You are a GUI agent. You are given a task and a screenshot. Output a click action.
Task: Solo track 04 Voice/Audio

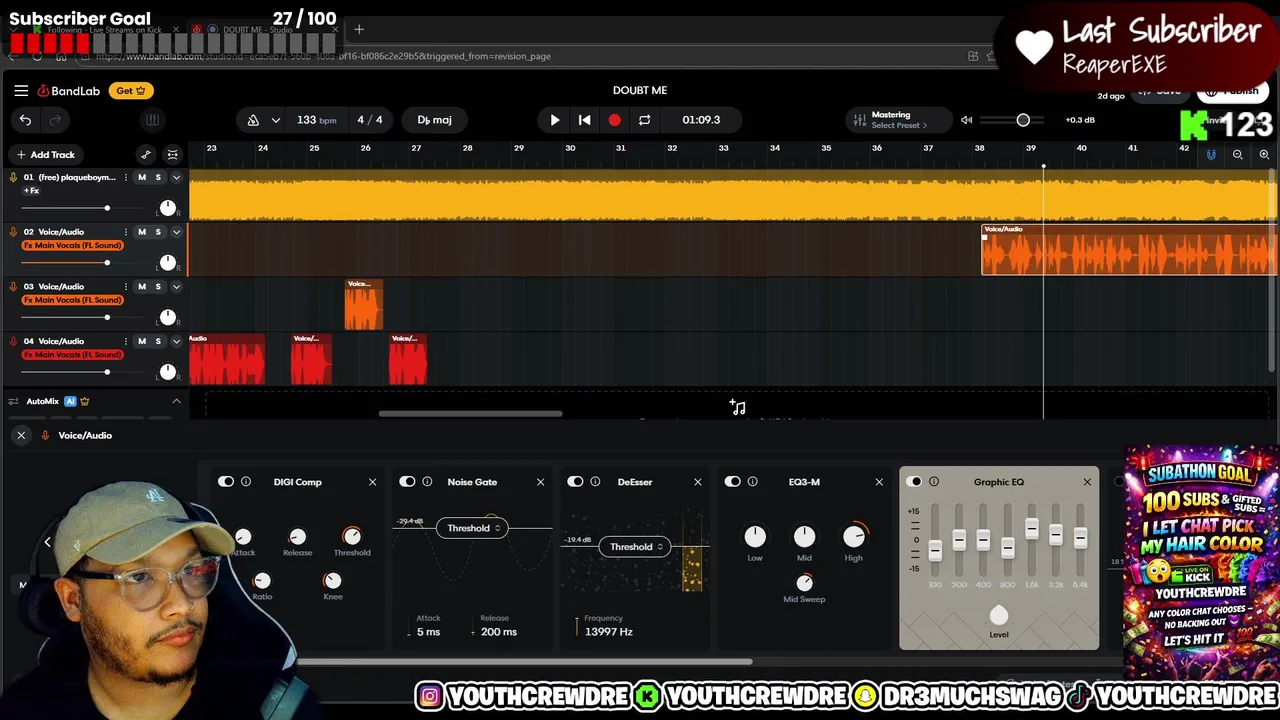[158, 341]
